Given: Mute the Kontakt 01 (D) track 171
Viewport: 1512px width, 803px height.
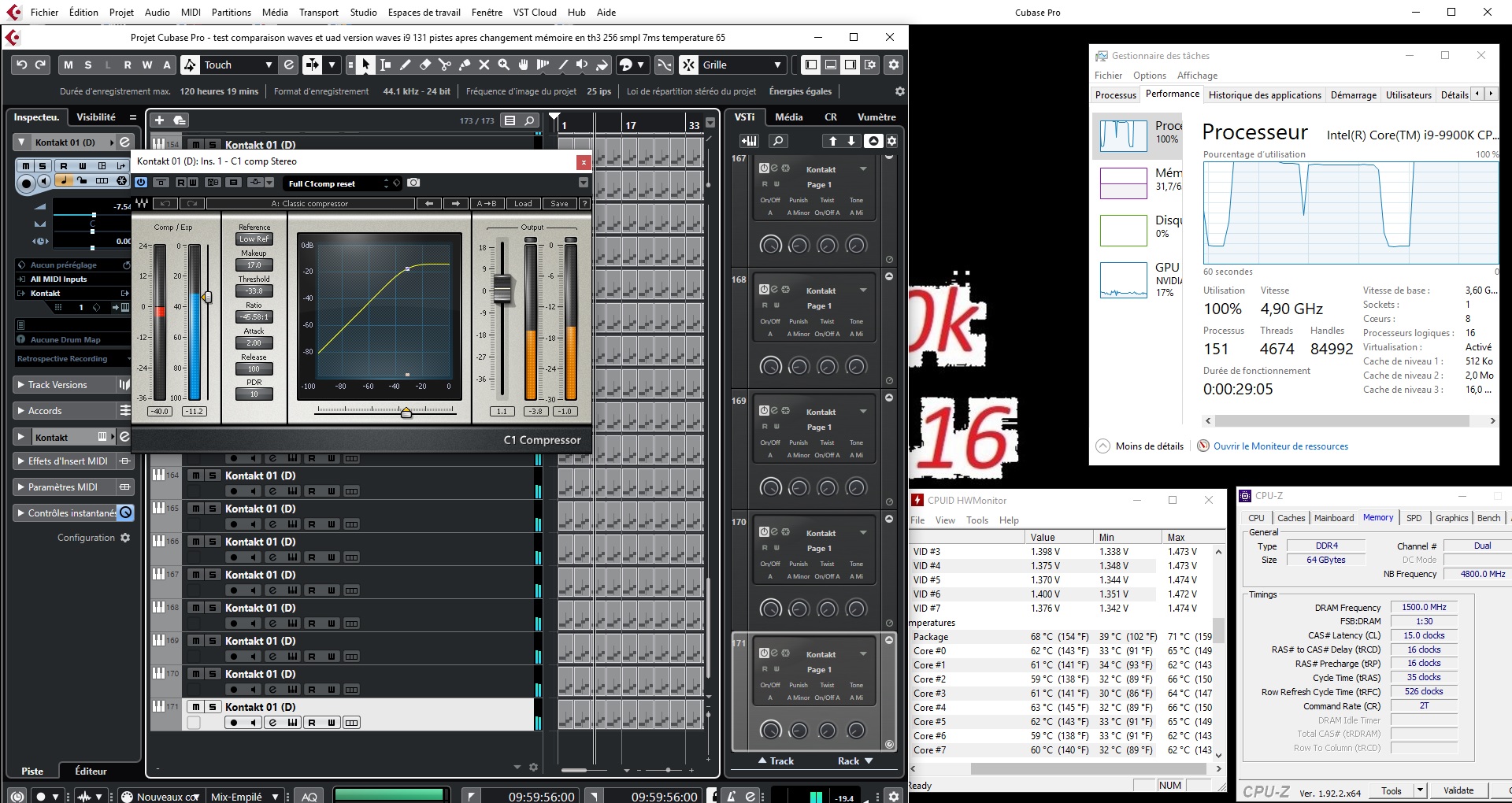Looking at the screenshot, I should [x=196, y=707].
